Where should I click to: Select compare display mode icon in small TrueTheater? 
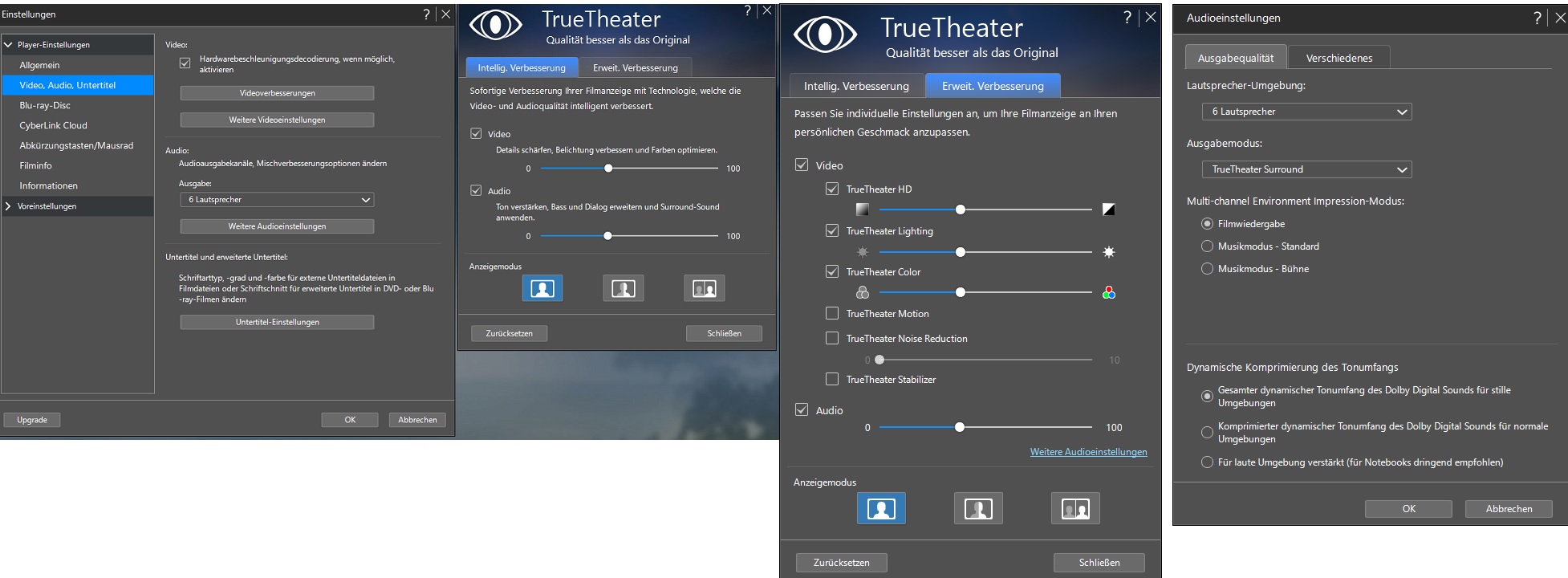pos(705,288)
